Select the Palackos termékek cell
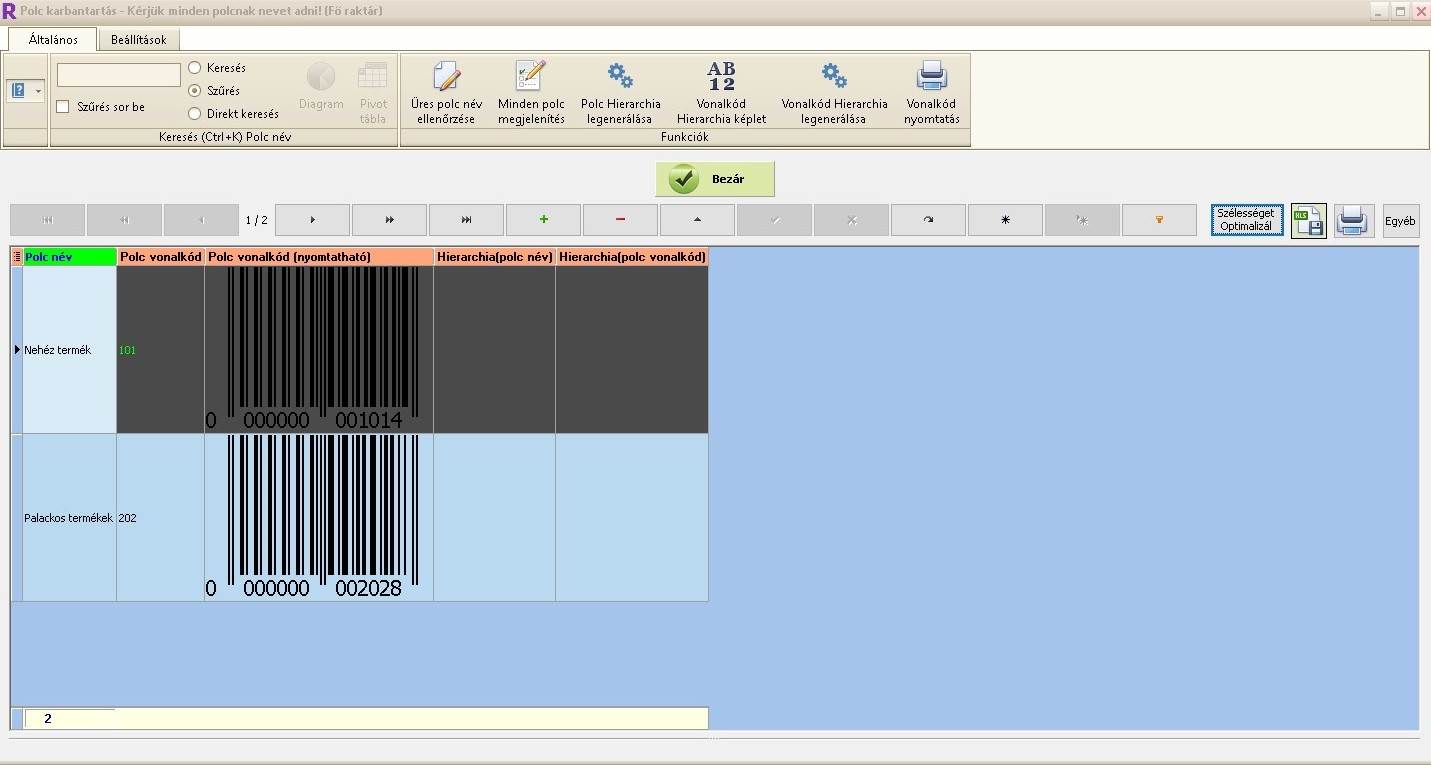 pyautogui.click(x=70, y=518)
